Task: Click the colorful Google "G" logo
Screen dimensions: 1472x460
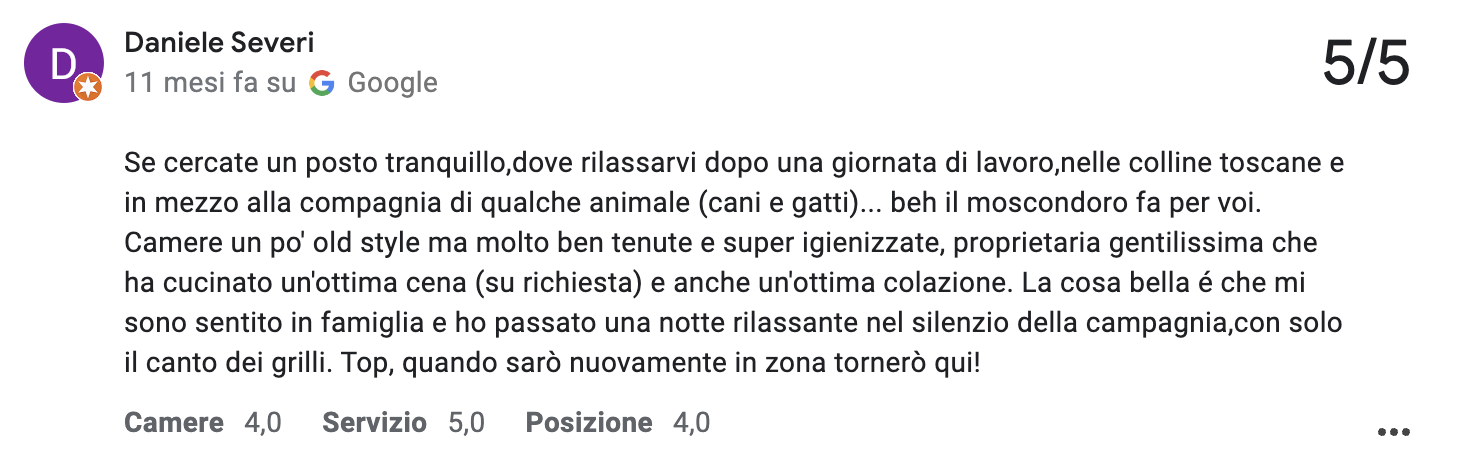Action: point(321,83)
